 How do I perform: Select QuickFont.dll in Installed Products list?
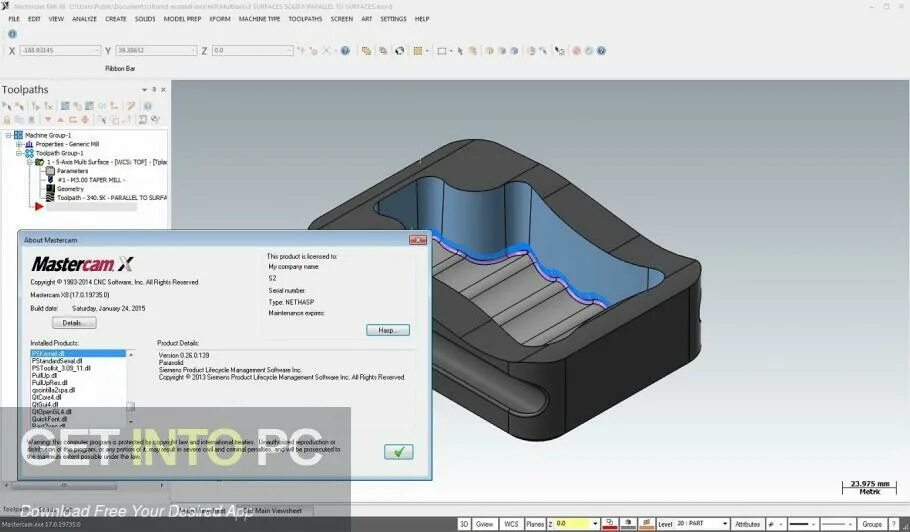click(x=49, y=419)
